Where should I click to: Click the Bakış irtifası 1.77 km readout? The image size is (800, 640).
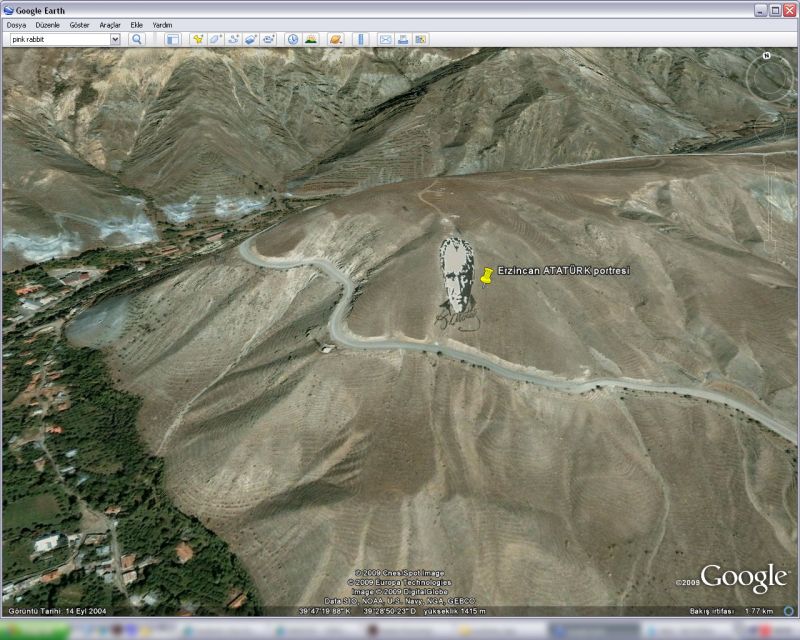(x=731, y=611)
